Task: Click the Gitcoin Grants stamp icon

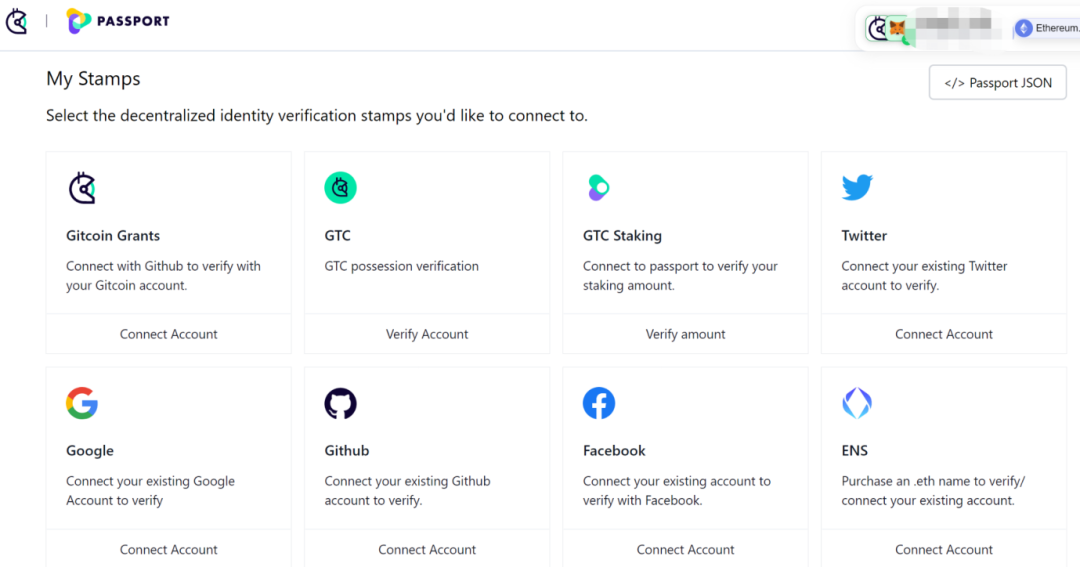Action: [82, 188]
